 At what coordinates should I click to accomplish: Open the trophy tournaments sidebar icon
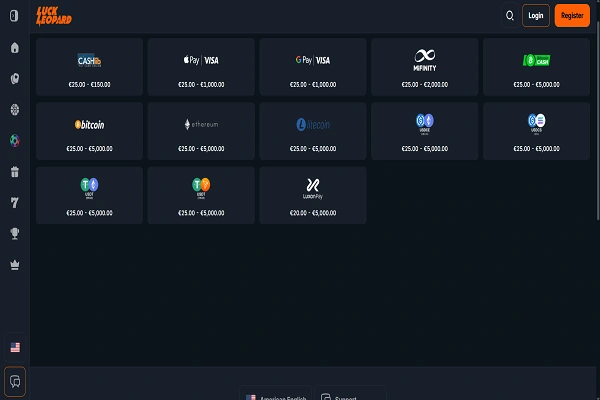(15, 233)
